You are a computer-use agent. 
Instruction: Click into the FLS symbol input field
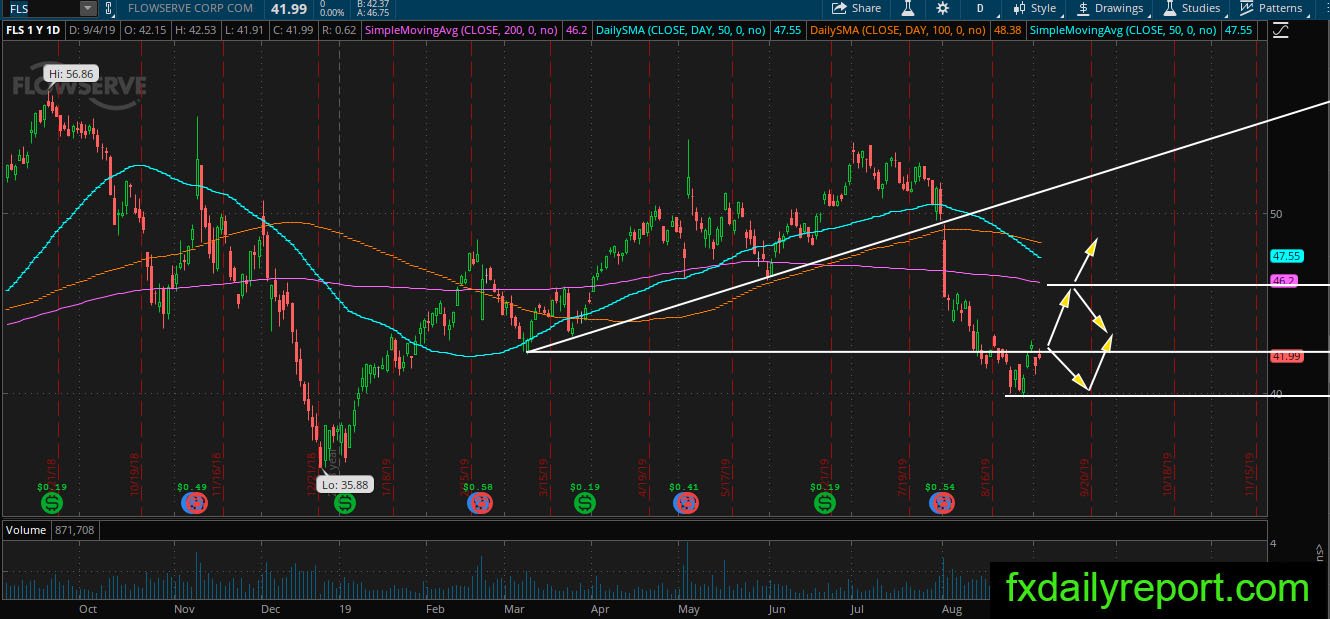tap(41, 8)
